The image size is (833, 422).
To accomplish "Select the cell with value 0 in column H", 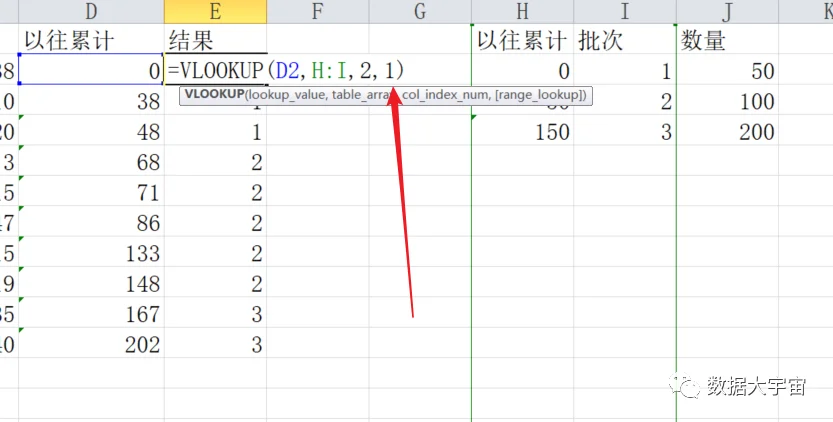I will (522, 69).
